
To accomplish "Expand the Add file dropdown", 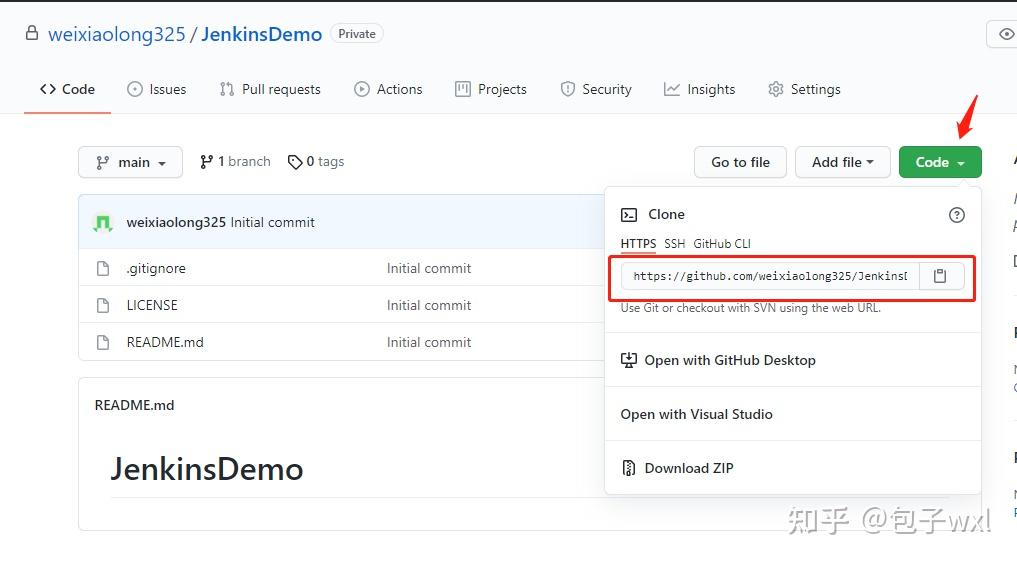I will coord(843,162).
